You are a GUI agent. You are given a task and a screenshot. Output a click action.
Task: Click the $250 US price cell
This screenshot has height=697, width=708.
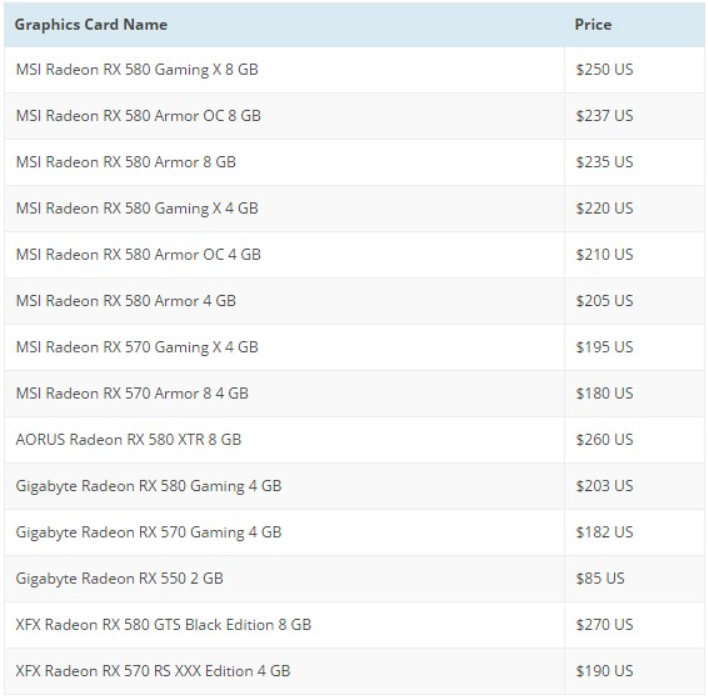[604, 70]
